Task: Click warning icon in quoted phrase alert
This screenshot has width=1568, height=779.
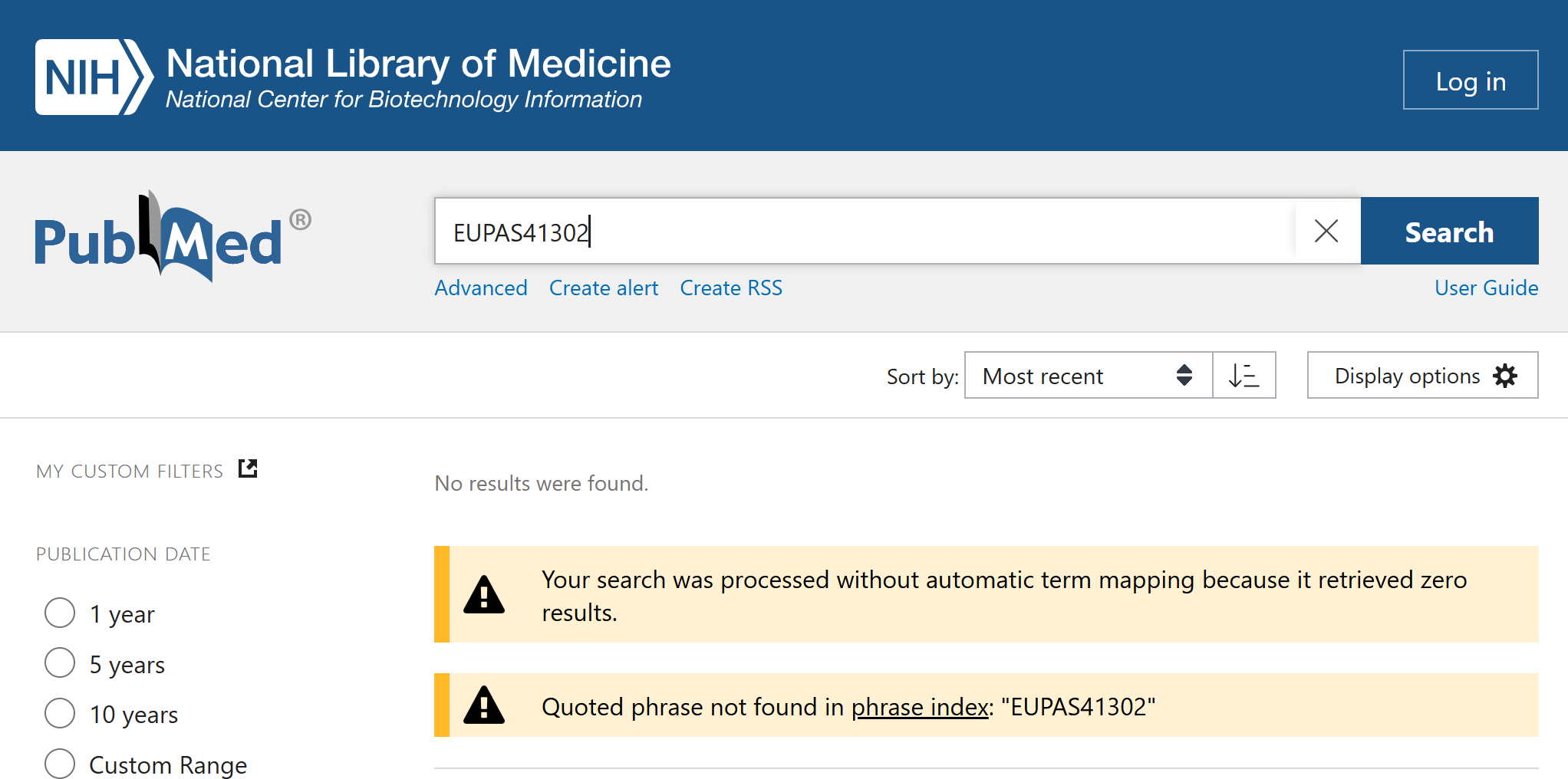Action: coord(484,705)
